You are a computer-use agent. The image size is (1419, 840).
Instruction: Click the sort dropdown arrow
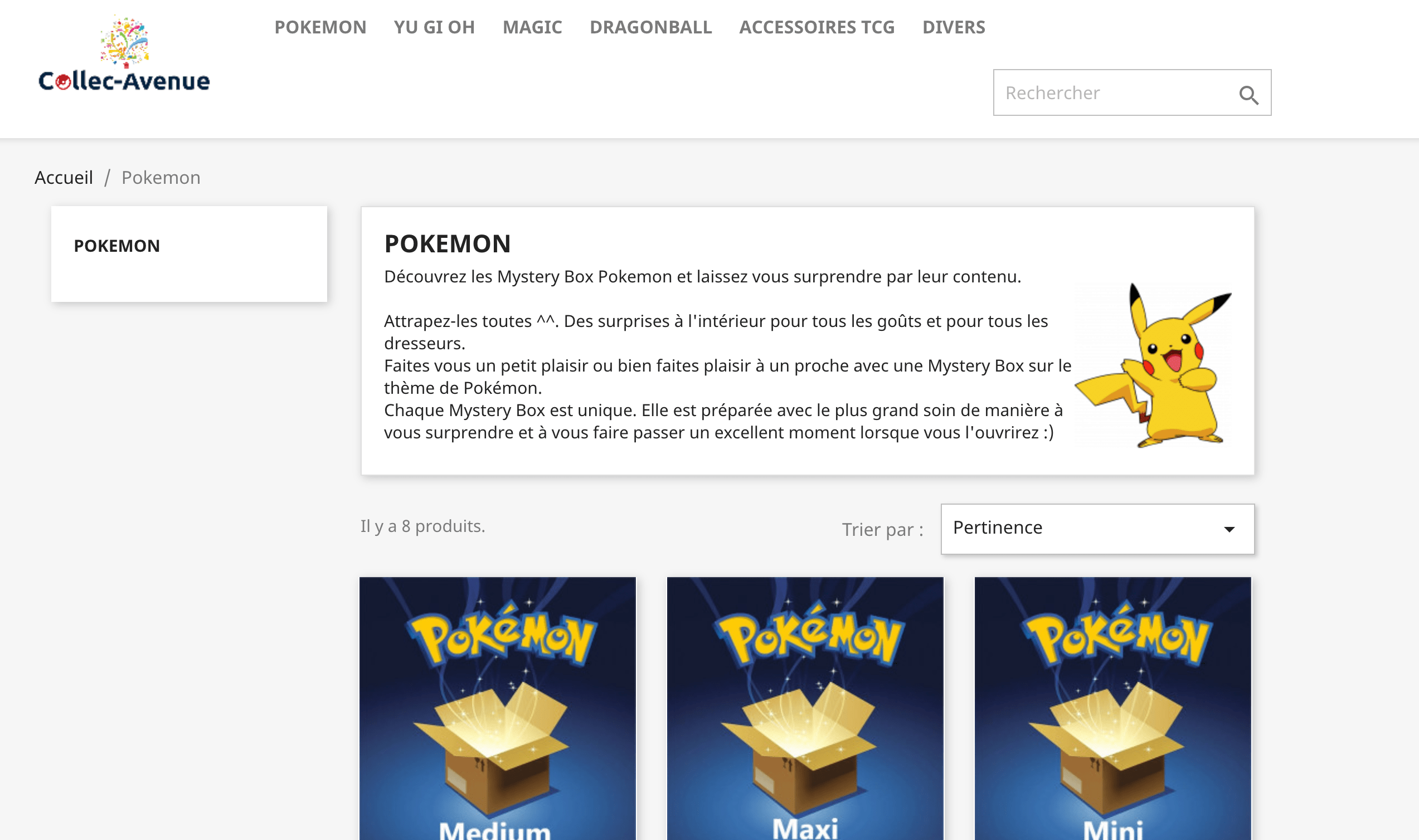pos(1229,529)
